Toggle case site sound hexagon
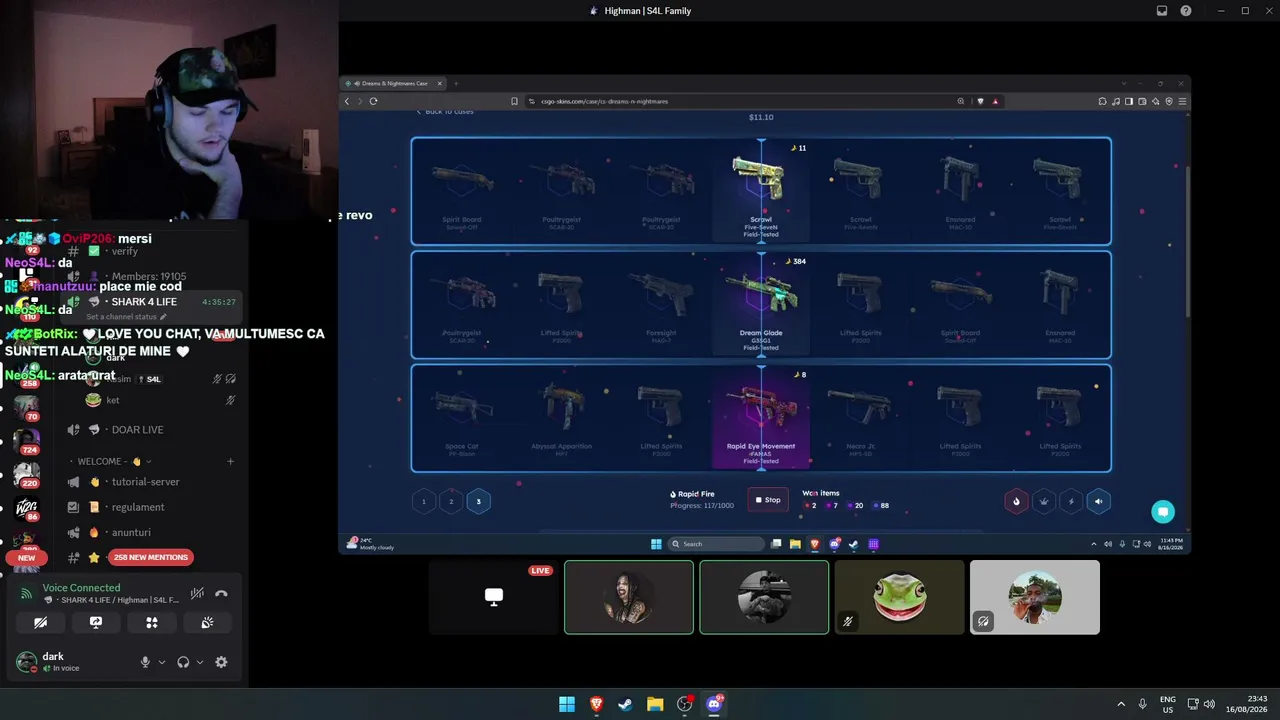The height and width of the screenshot is (720, 1280). point(1098,501)
